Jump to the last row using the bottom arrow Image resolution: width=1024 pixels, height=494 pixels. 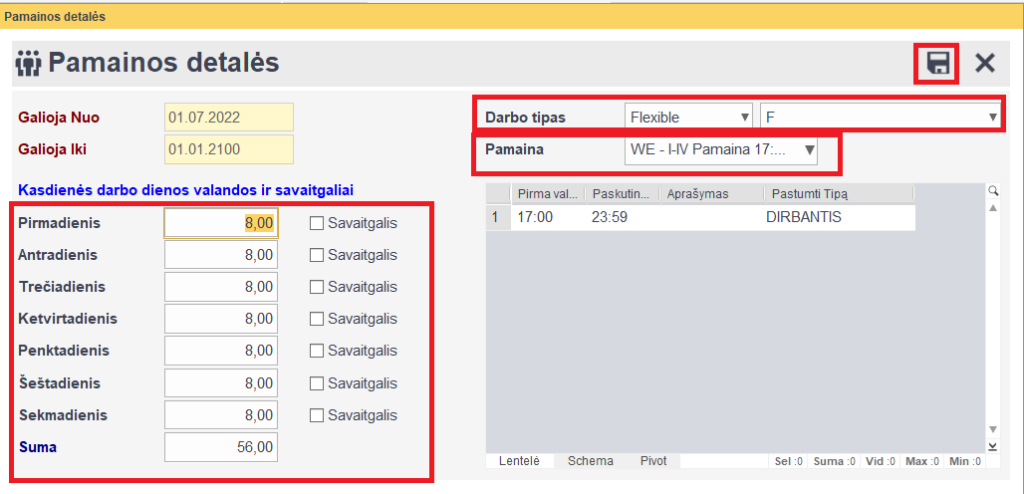[x=992, y=446]
